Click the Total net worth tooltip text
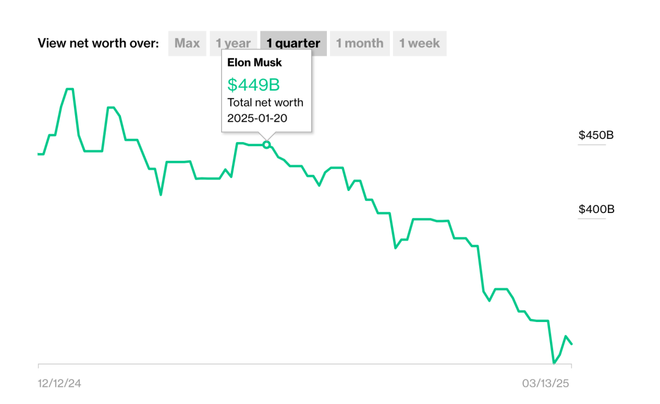 click(265, 102)
